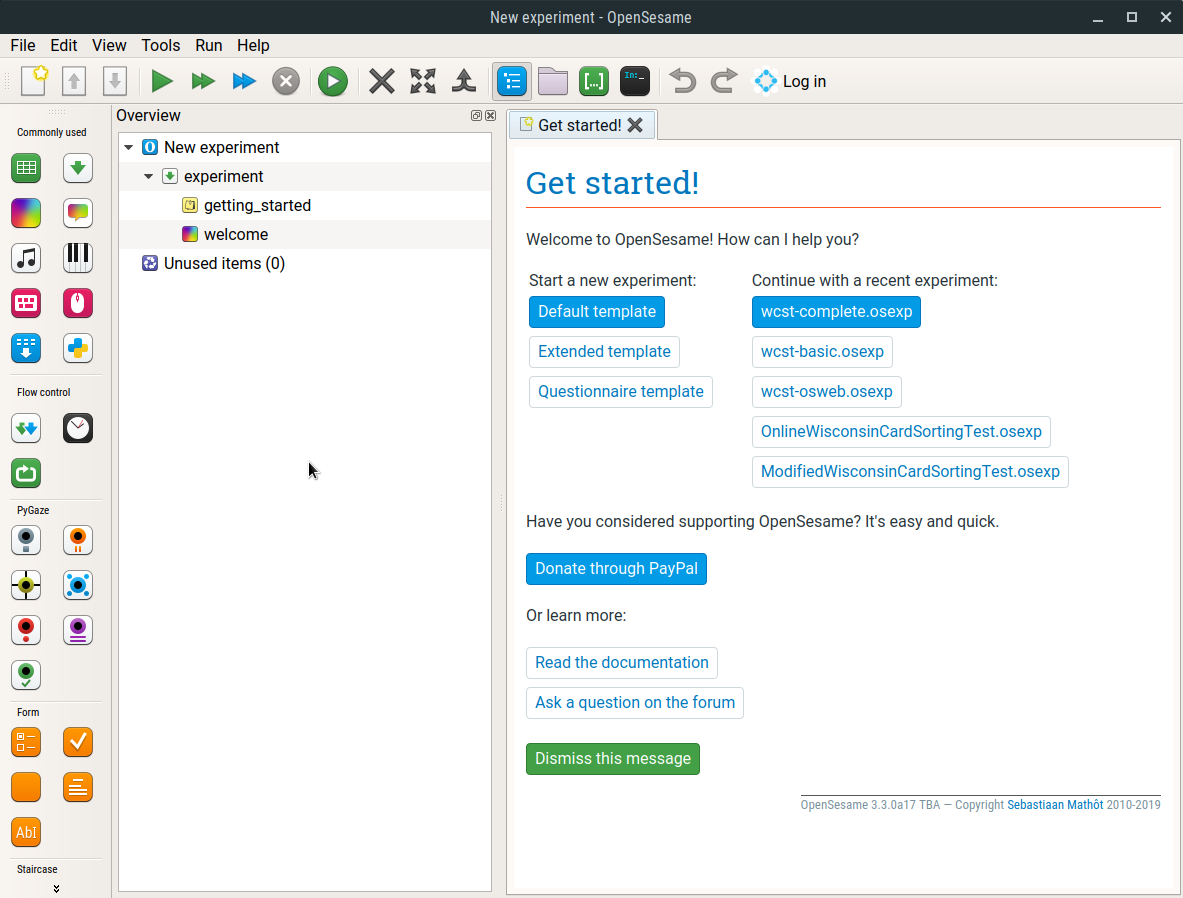Select the pink mouse response icon

78,303
